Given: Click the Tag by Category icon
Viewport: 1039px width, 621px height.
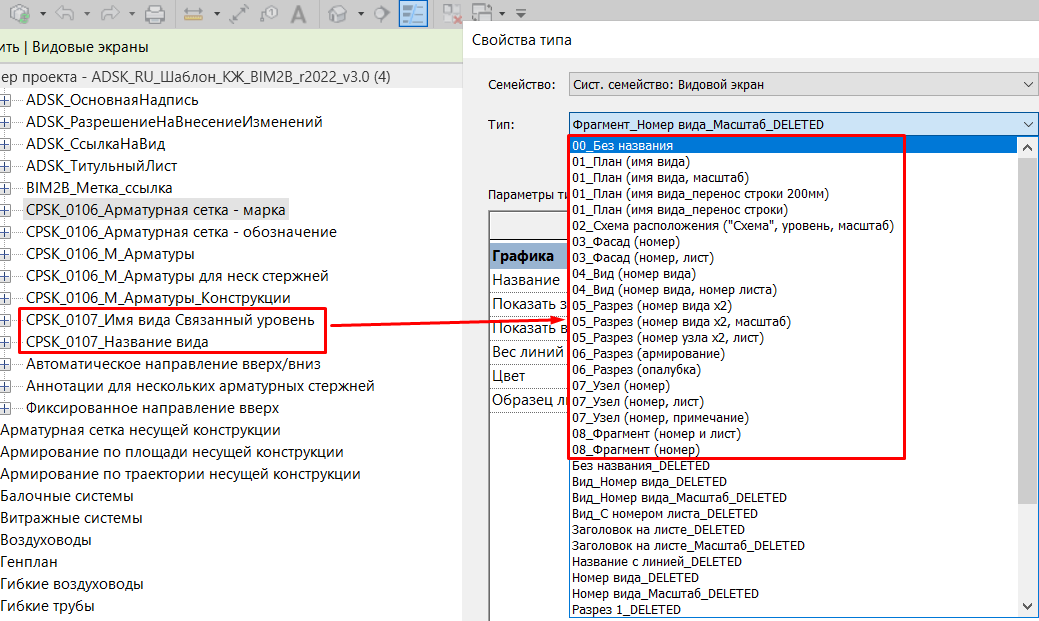Looking at the screenshot, I should click(268, 14).
